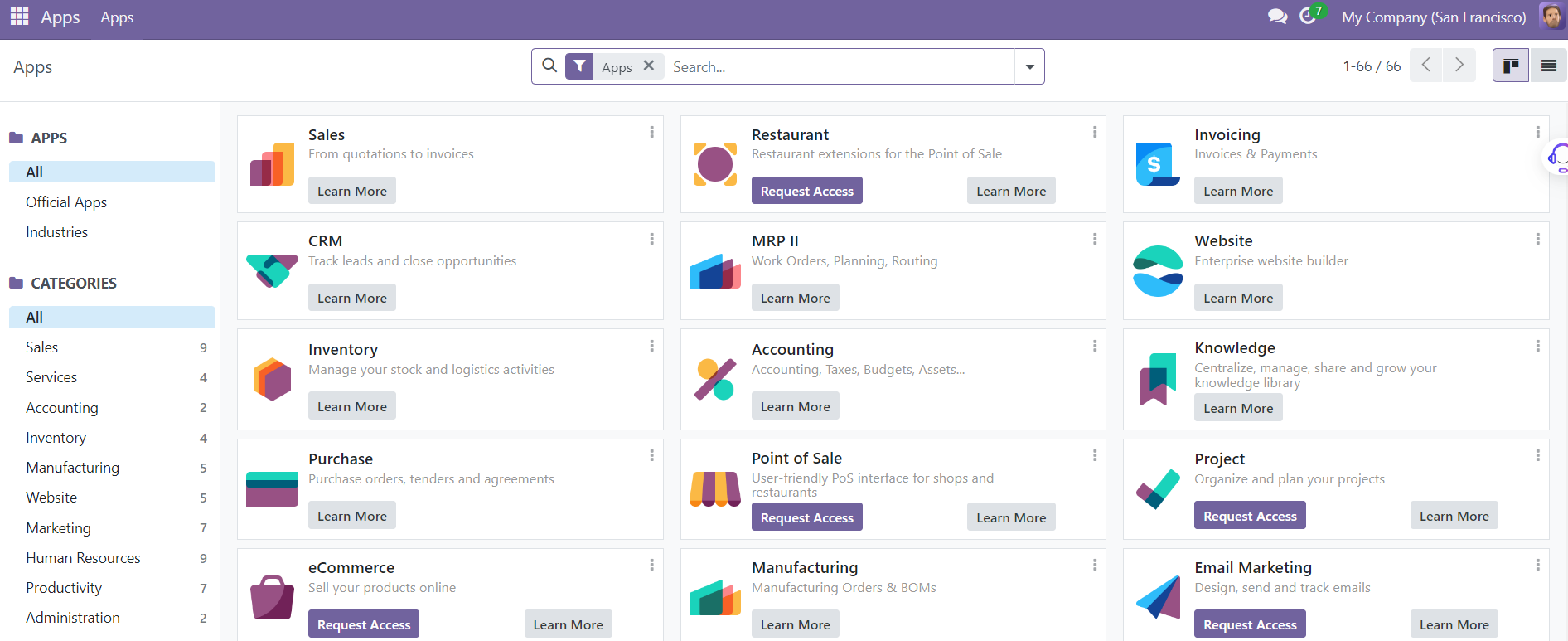This screenshot has width=1568, height=641.
Task: Remove the Apps filter facet
Action: pyautogui.click(x=649, y=66)
